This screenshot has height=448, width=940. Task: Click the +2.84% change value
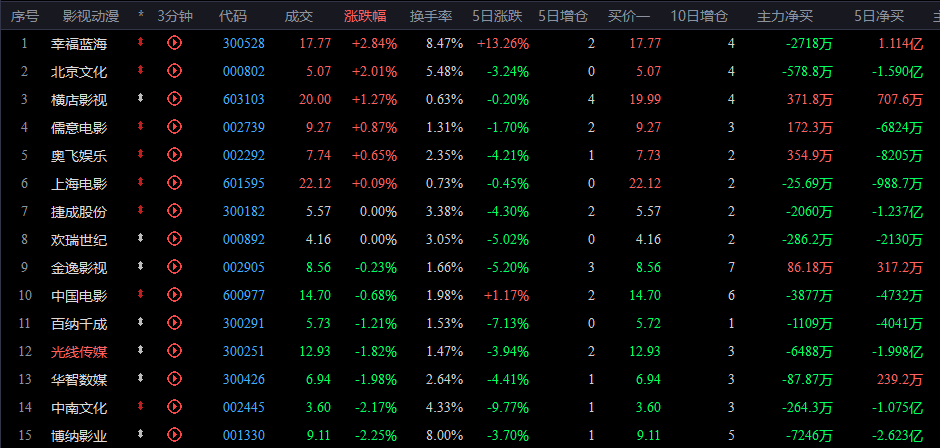tap(374, 43)
